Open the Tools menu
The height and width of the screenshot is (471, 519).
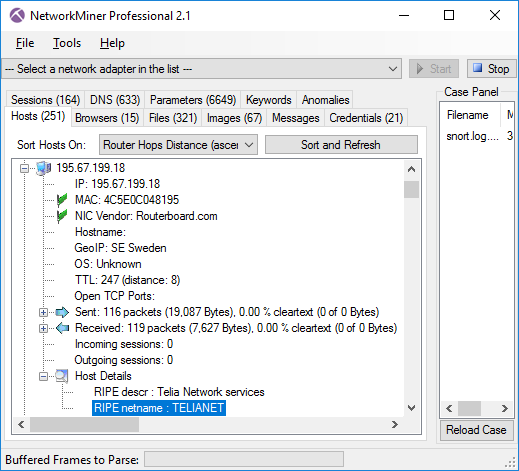click(67, 43)
